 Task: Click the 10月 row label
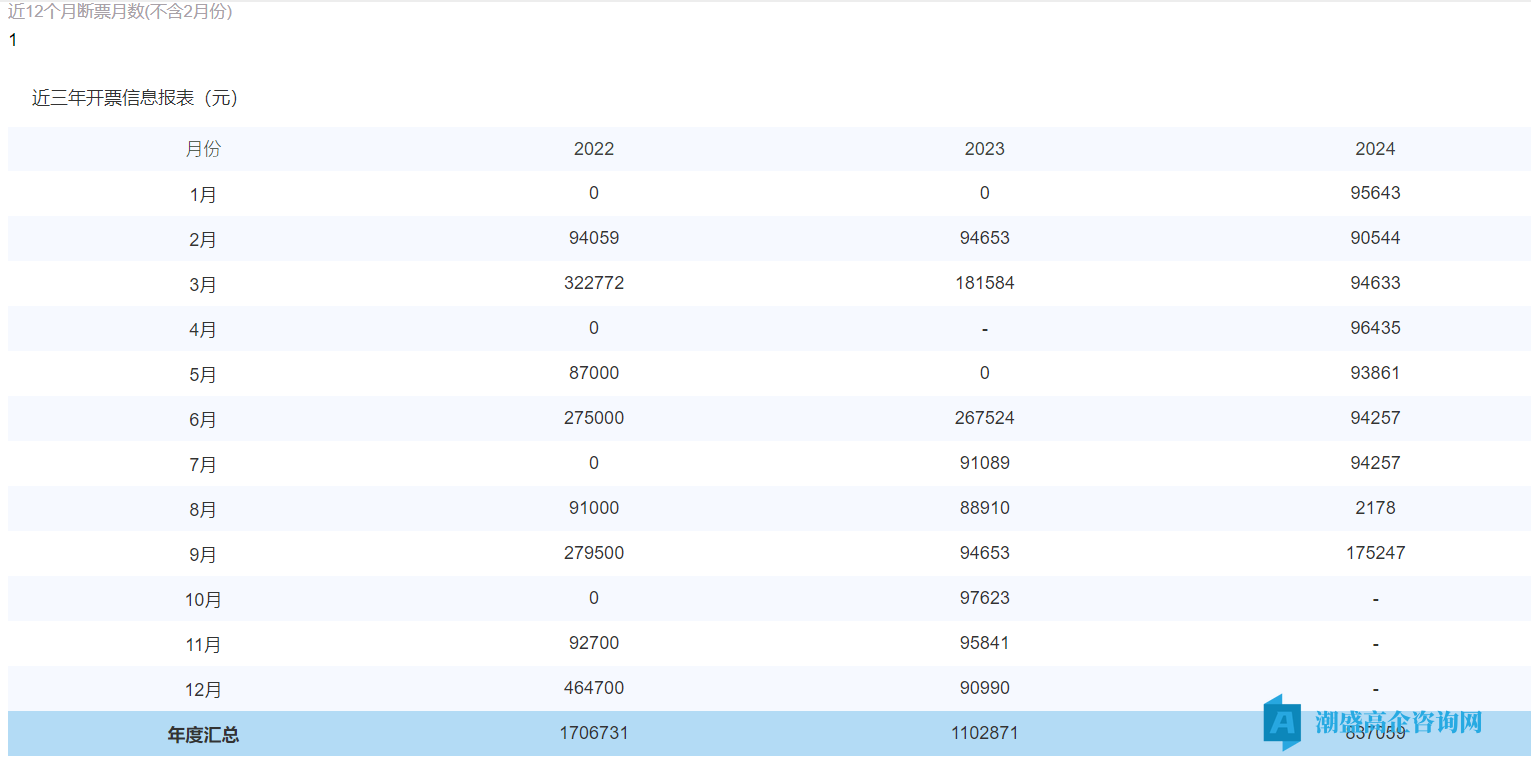203,599
